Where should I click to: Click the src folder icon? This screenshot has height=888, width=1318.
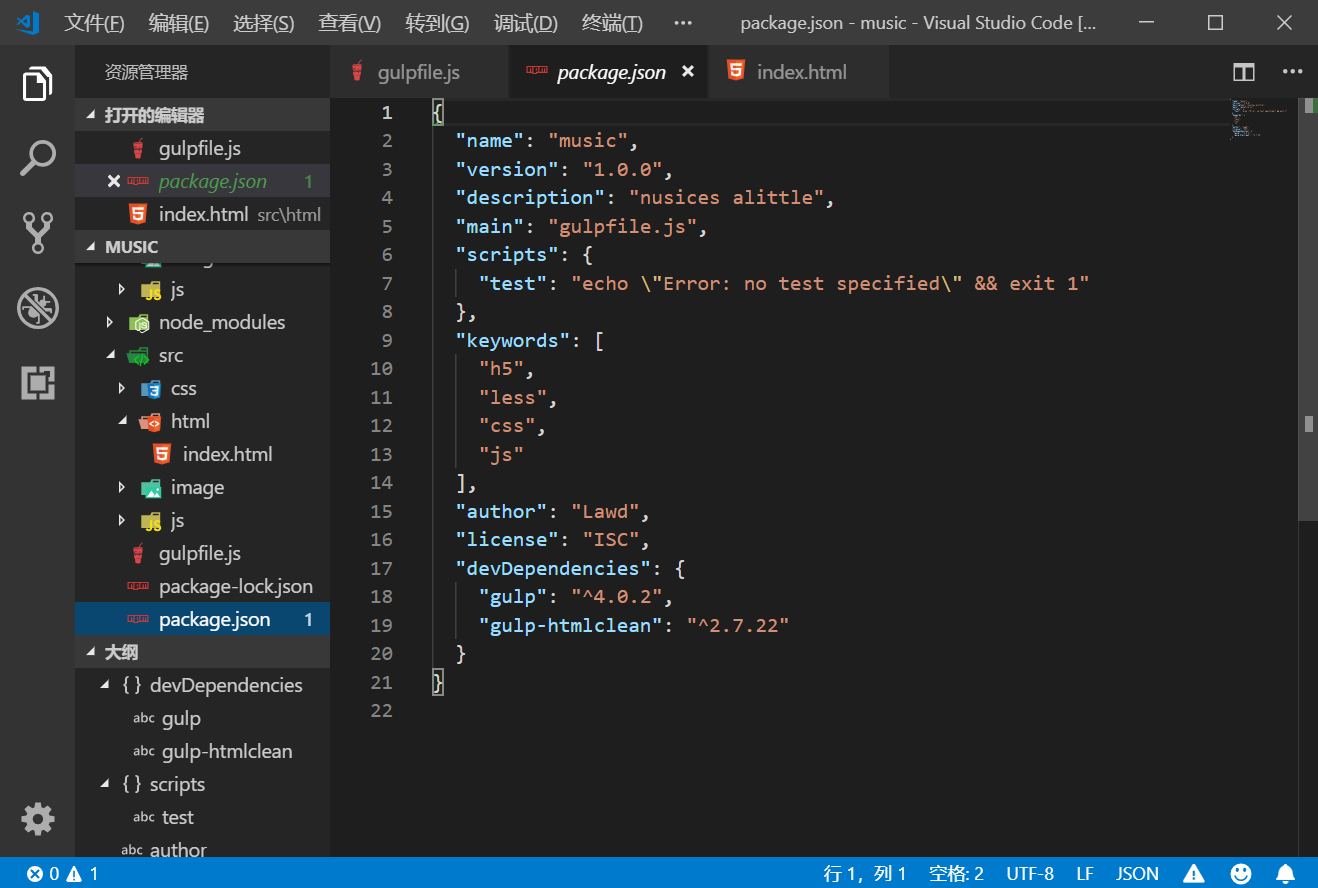(x=139, y=355)
